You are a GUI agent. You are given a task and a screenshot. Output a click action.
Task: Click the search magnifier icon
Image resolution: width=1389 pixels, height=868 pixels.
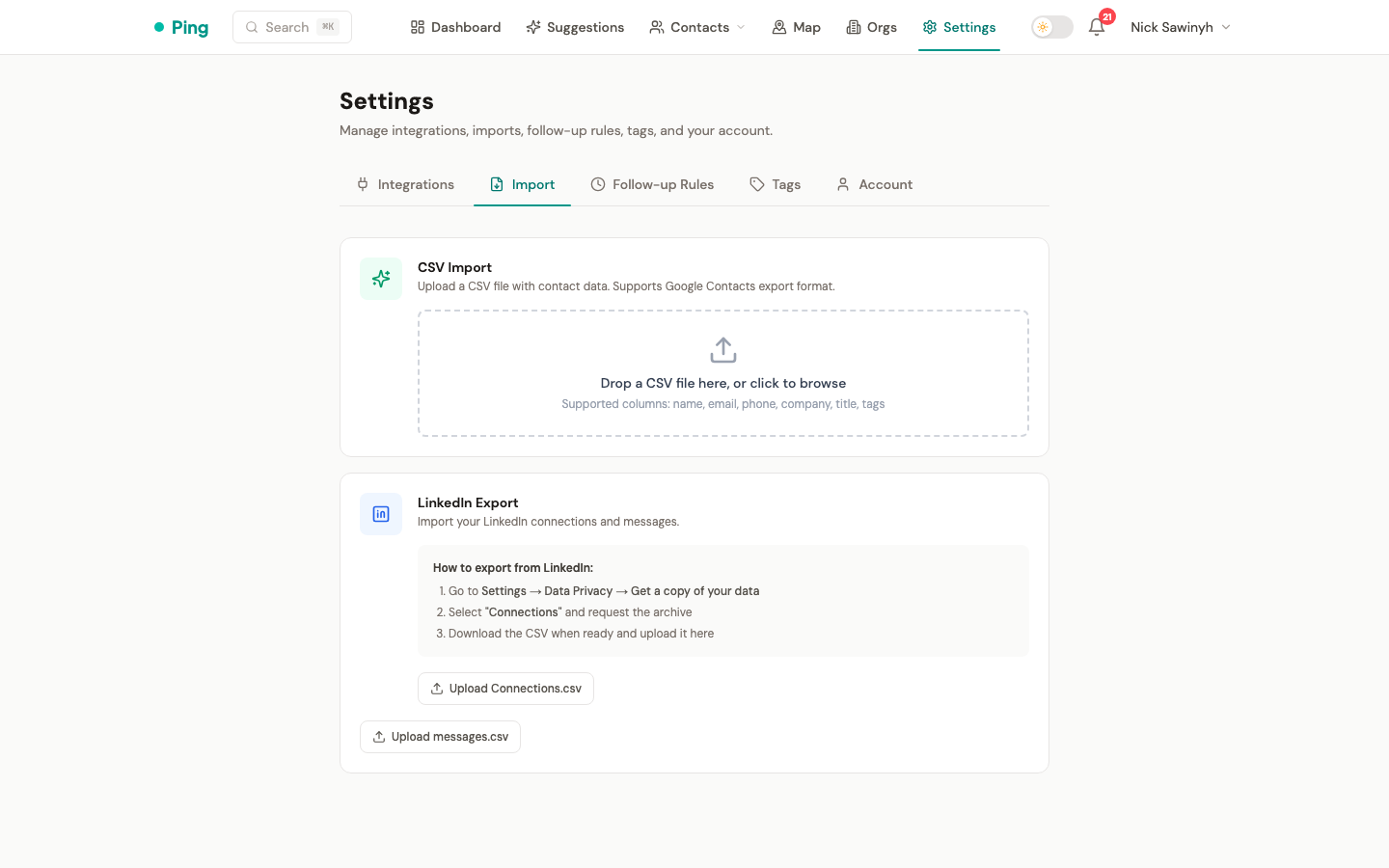252,27
